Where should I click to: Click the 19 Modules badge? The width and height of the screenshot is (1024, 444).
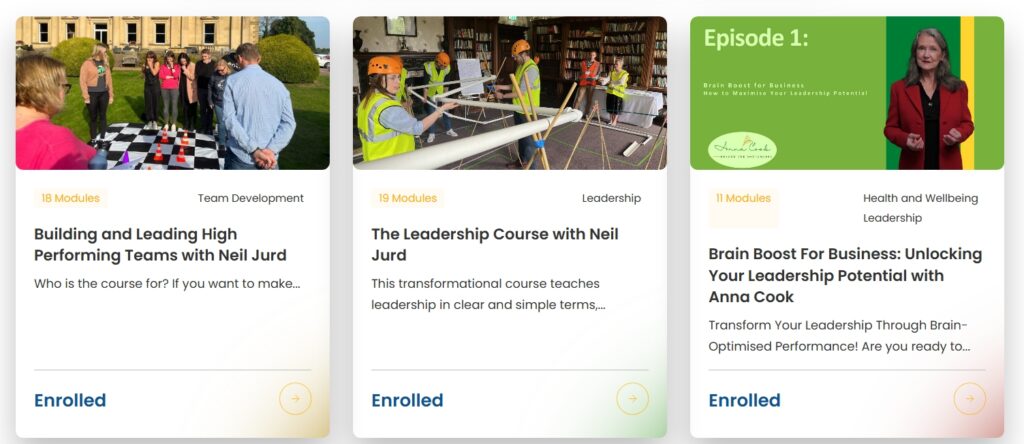(x=407, y=198)
